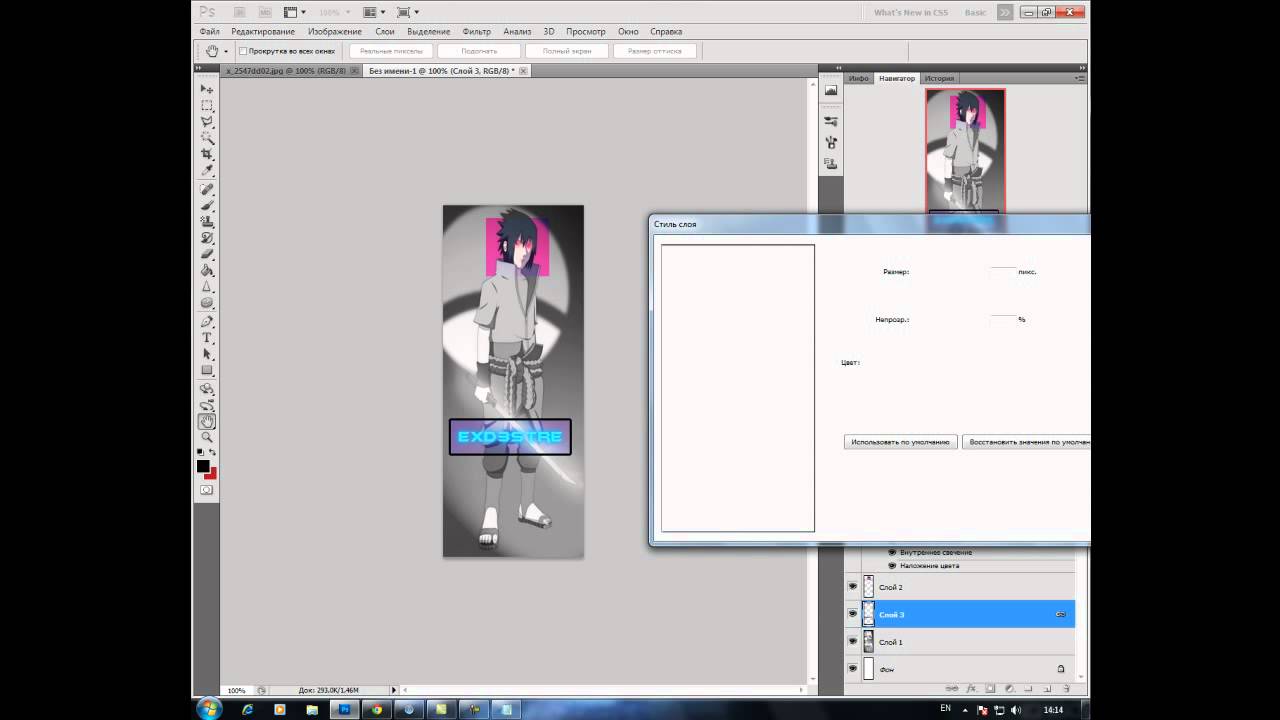Open background color swatch picker
Screen dimensions: 1280x720
(x=211, y=473)
